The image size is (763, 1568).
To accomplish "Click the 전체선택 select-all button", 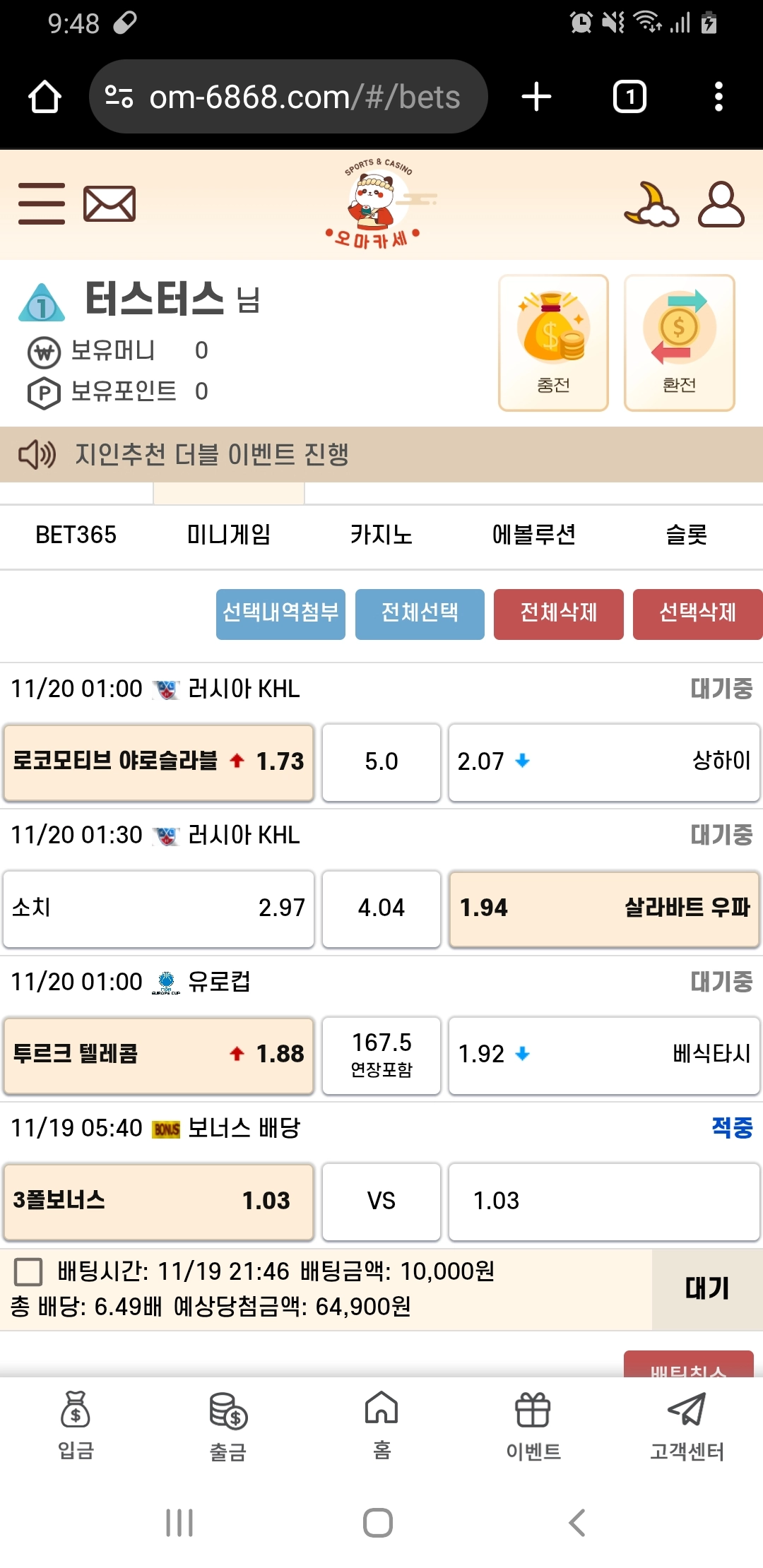I will pyautogui.click(x=420, y=614).
